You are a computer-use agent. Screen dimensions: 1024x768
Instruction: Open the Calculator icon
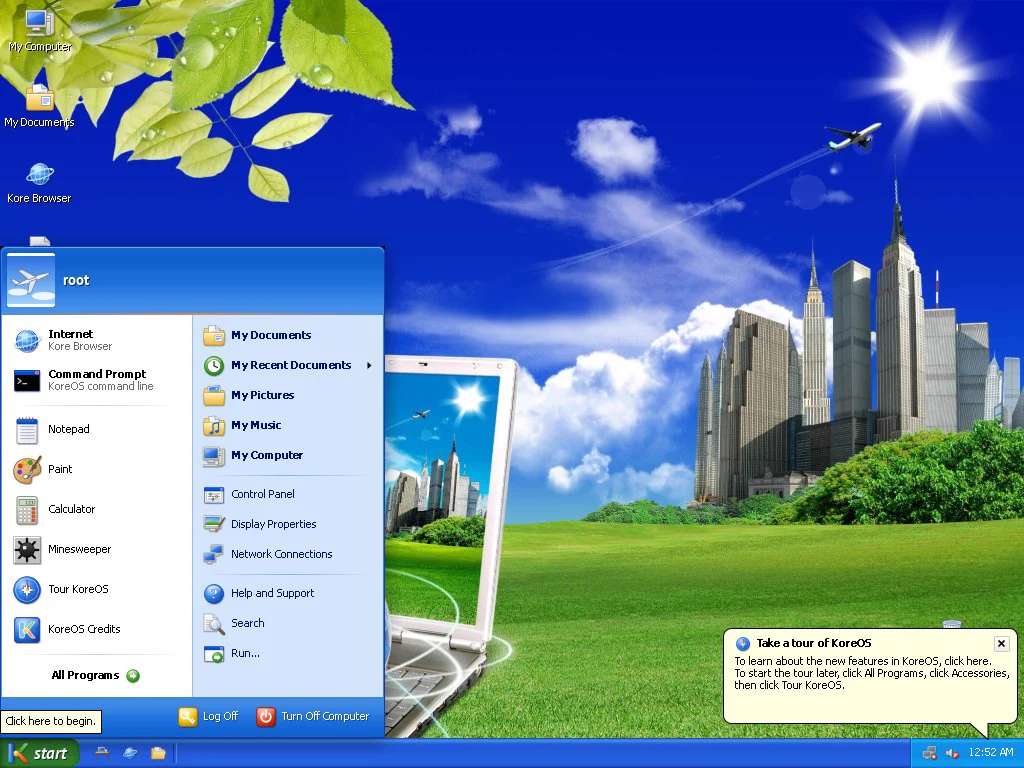[x=27, y=509]
